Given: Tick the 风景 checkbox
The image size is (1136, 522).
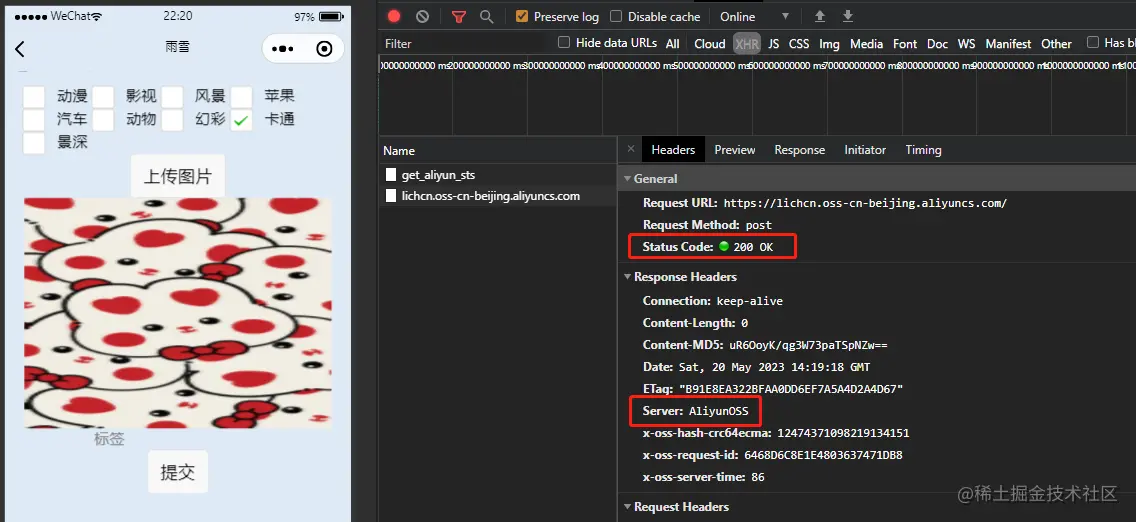Looking at the screenshot, I should (x=172, y=96).
